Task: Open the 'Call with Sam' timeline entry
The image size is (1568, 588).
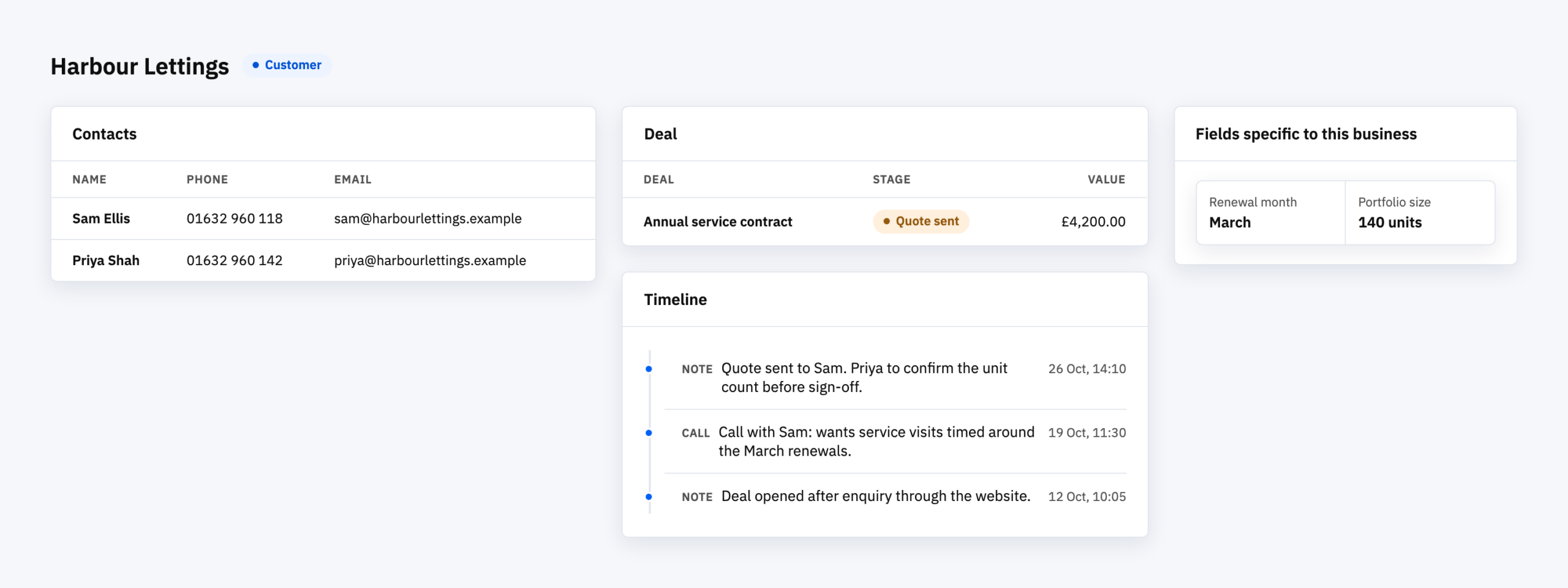Action: (876, 441)
